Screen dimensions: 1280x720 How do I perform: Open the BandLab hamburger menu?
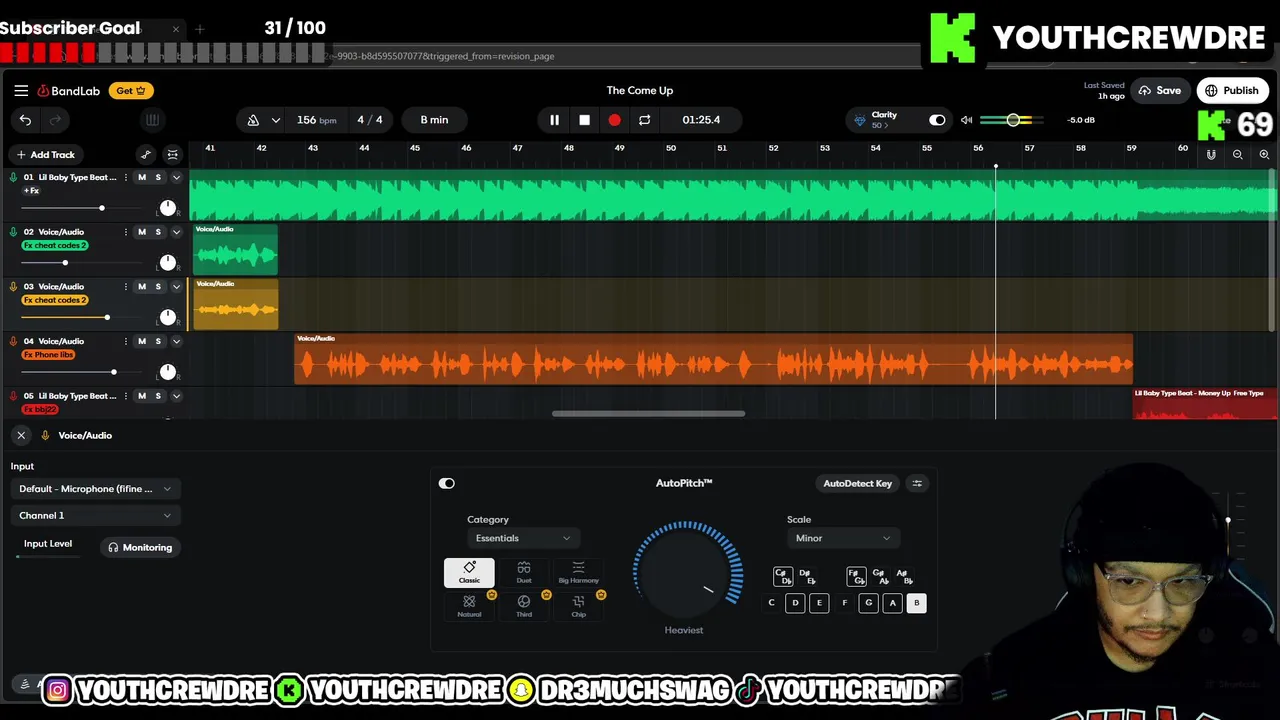(x=21, y=90)
